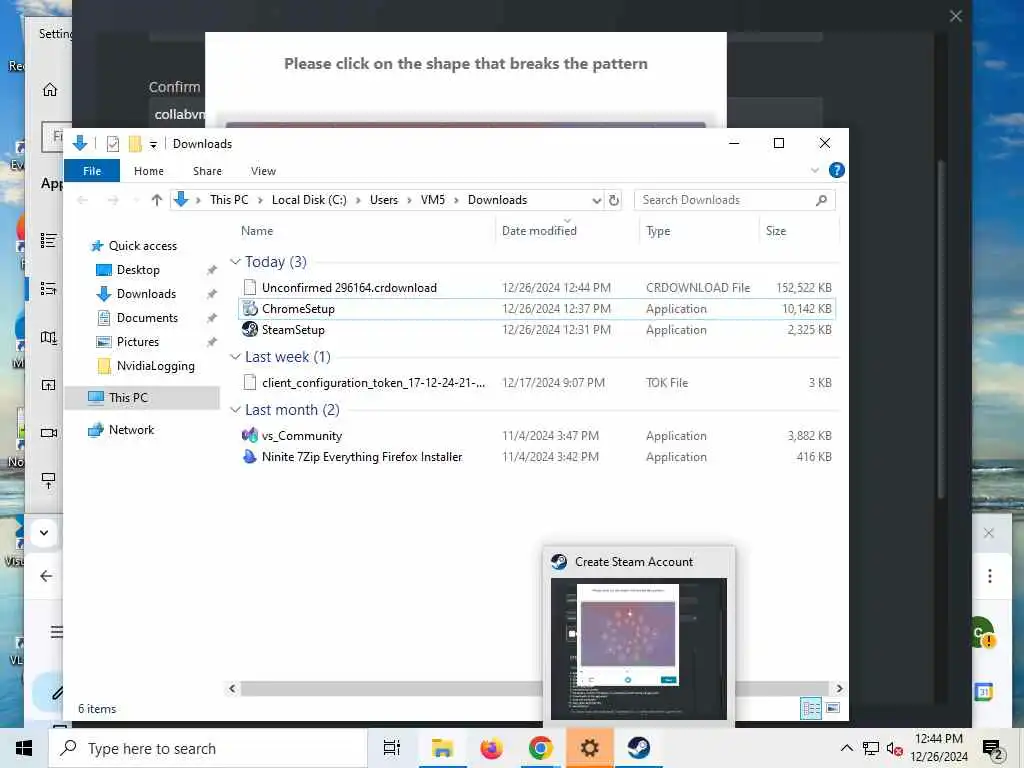1024x768 pixels.
Task: Open File Explorer from the taskbar
Action: [442, 748]
